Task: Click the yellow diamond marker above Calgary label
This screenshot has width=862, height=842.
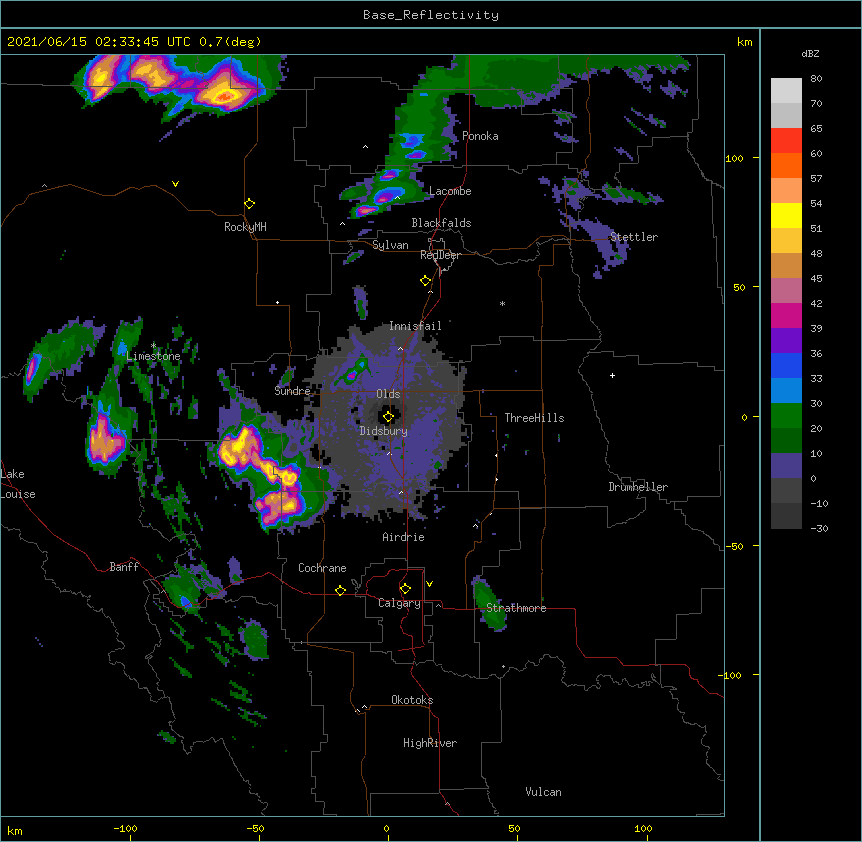Action: click(405, 589)
